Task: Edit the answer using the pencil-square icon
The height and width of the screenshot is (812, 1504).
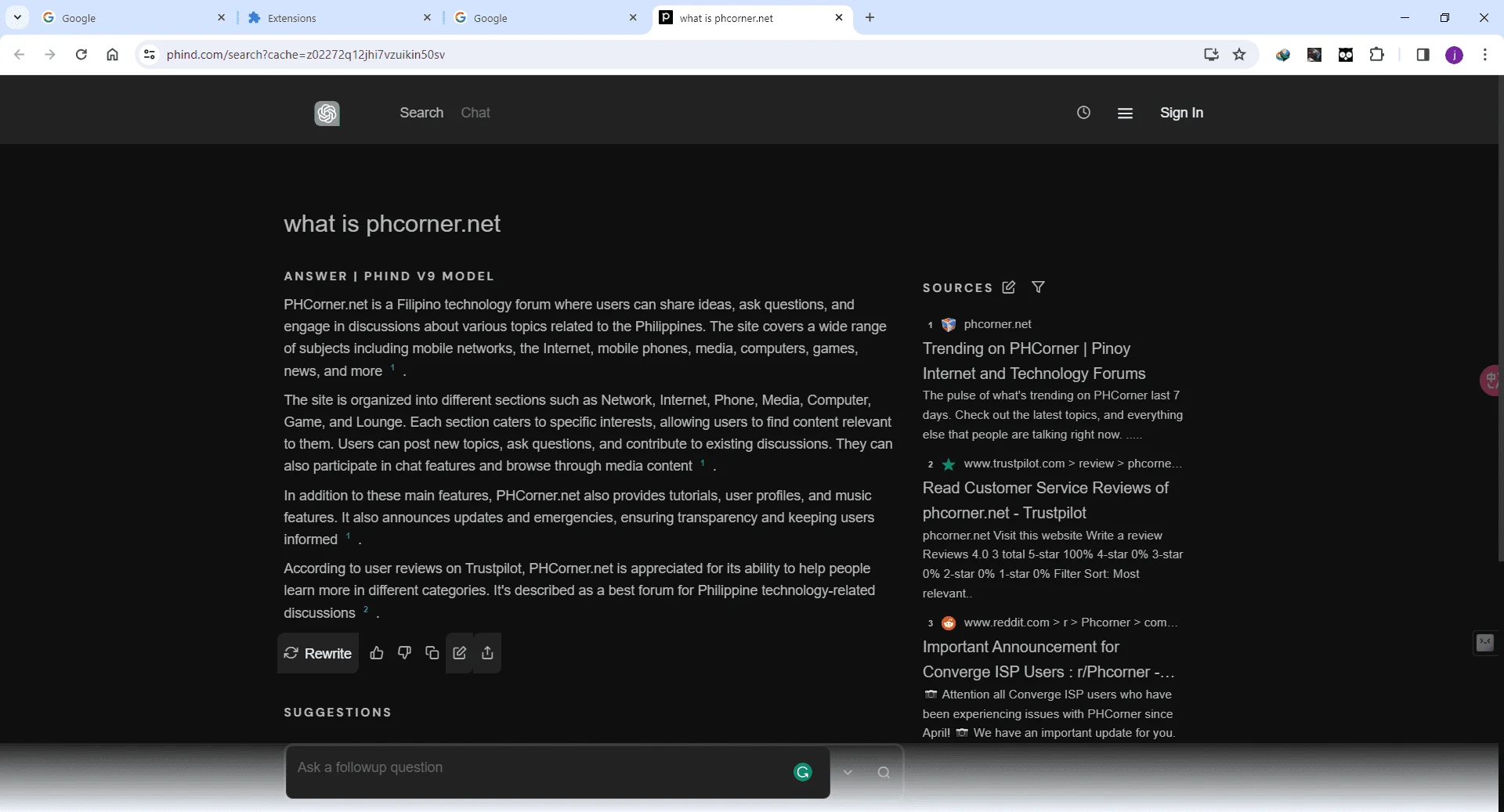Action: coord(460,653)
